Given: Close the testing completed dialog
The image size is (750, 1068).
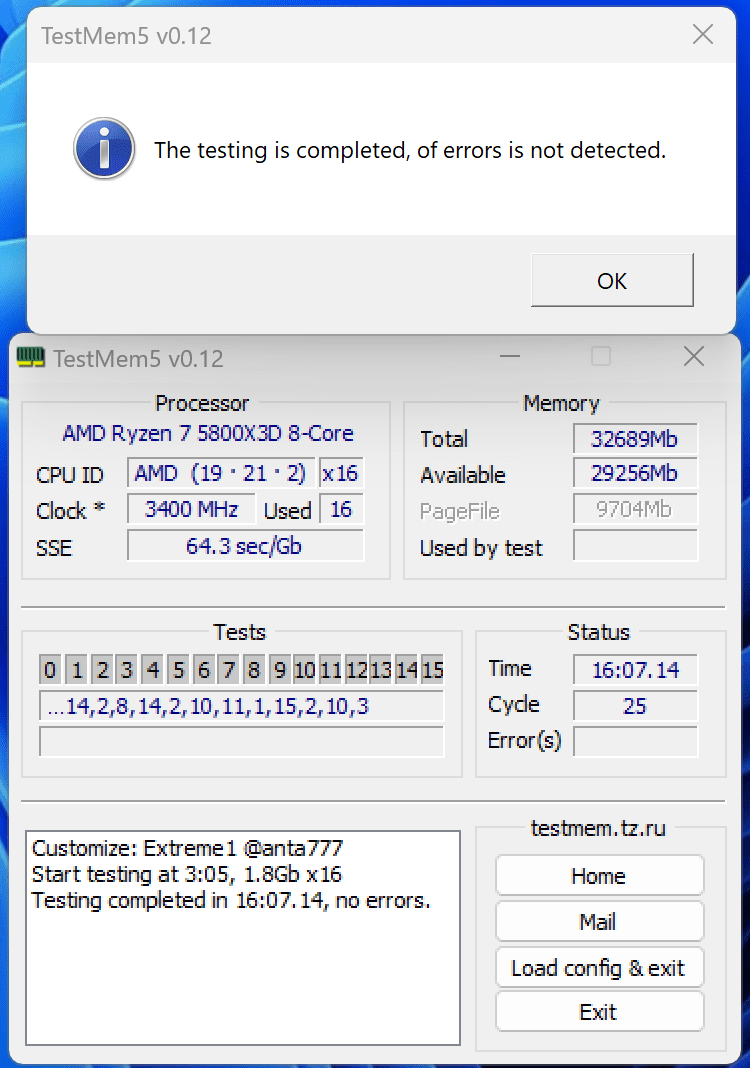Looking at the screenshot, I should tap(702, 34).
